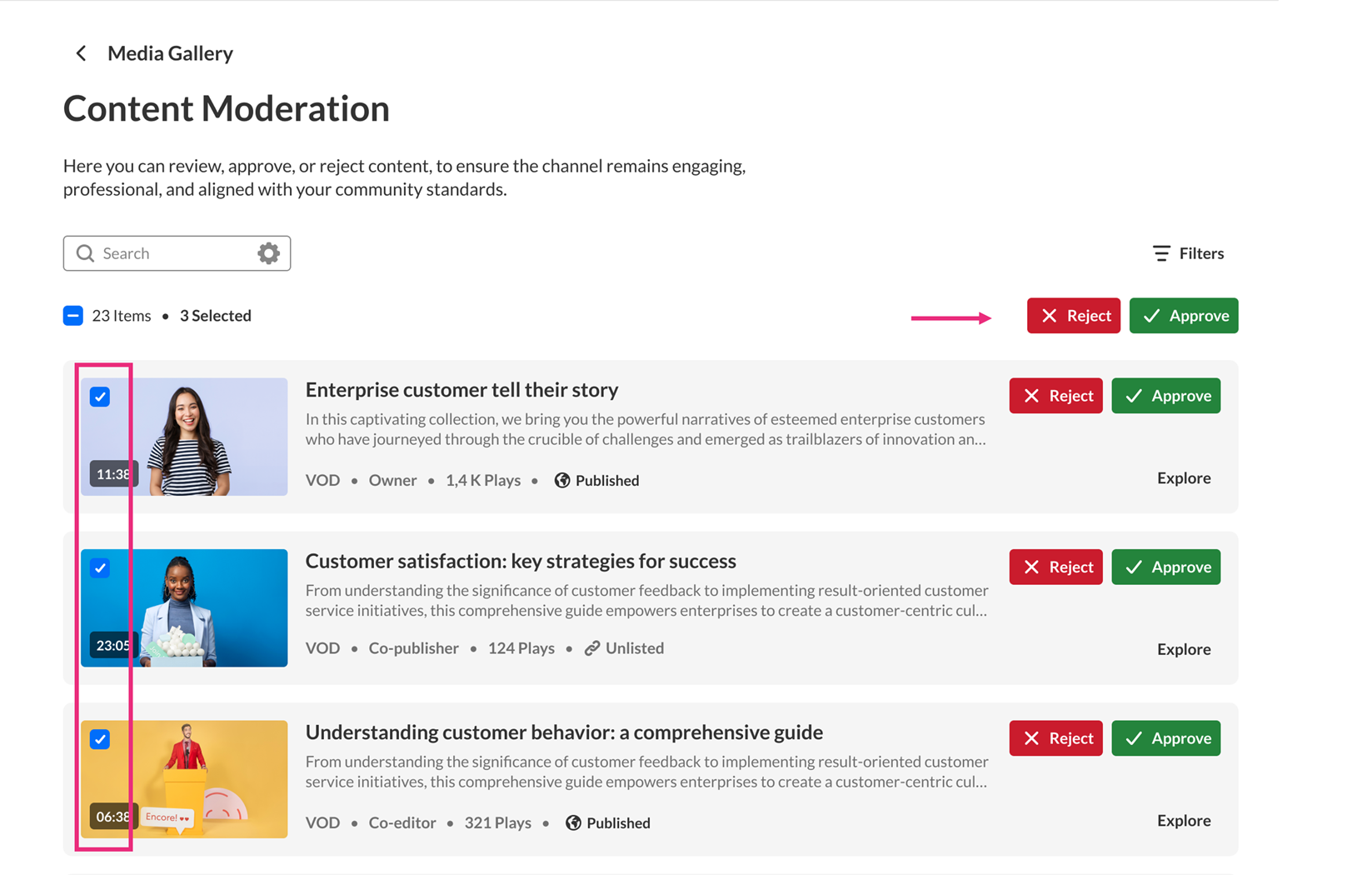
Task: Approve the Customer satisfaction video
Action: pos(1165,567)
